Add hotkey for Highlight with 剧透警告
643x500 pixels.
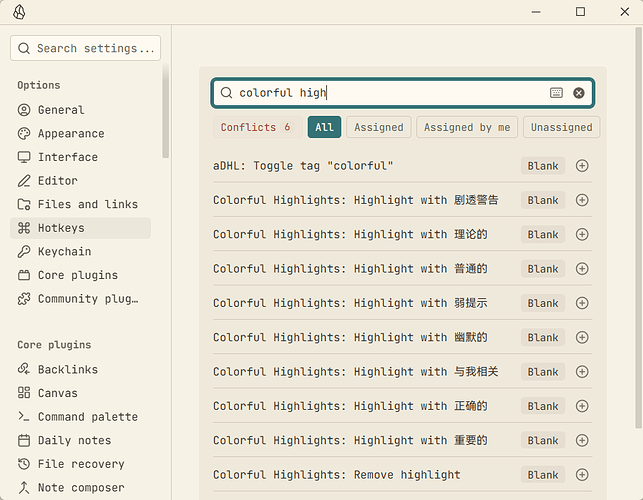coord(582,200)
